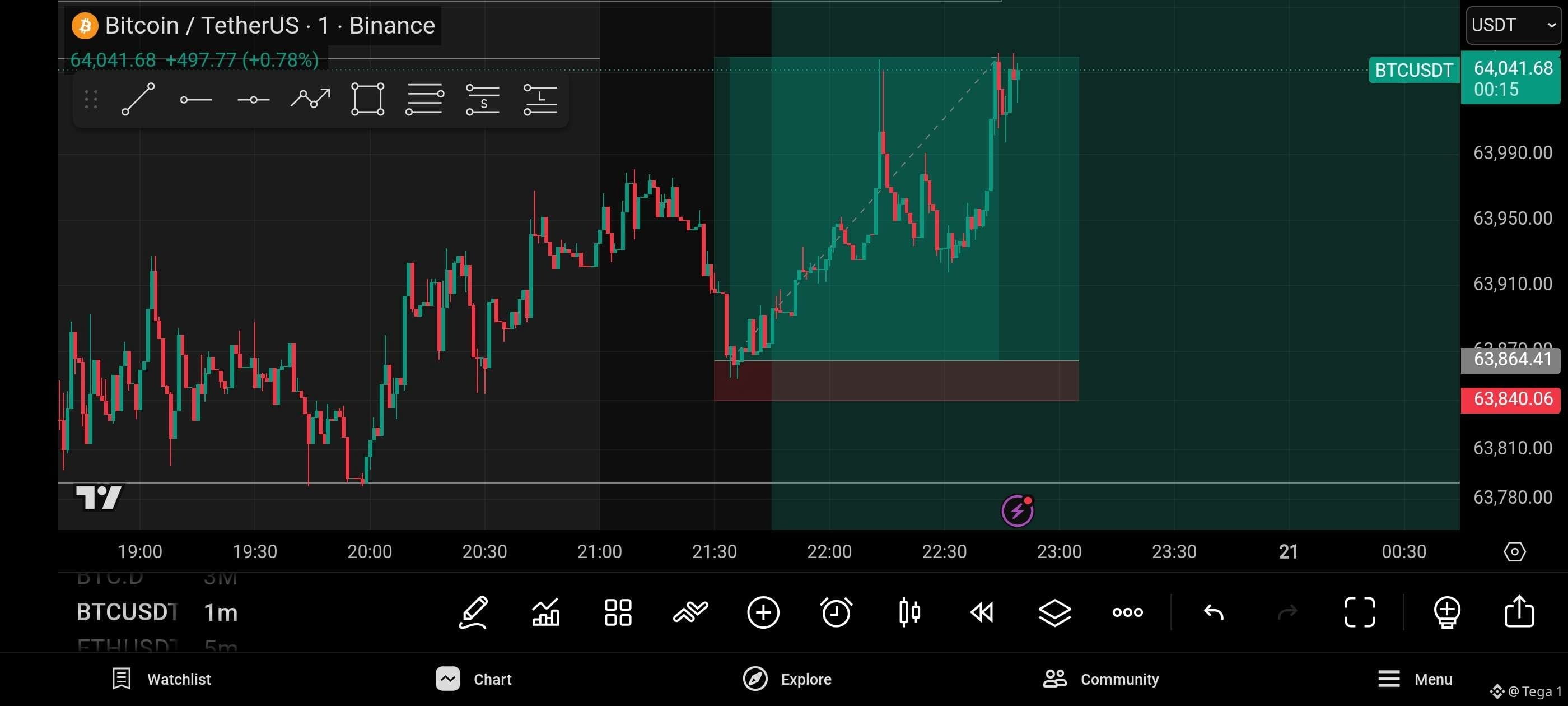The image size is (1568, 706).
Task: Click the 63,810.00 price axis label
Action: [1512, 448]
